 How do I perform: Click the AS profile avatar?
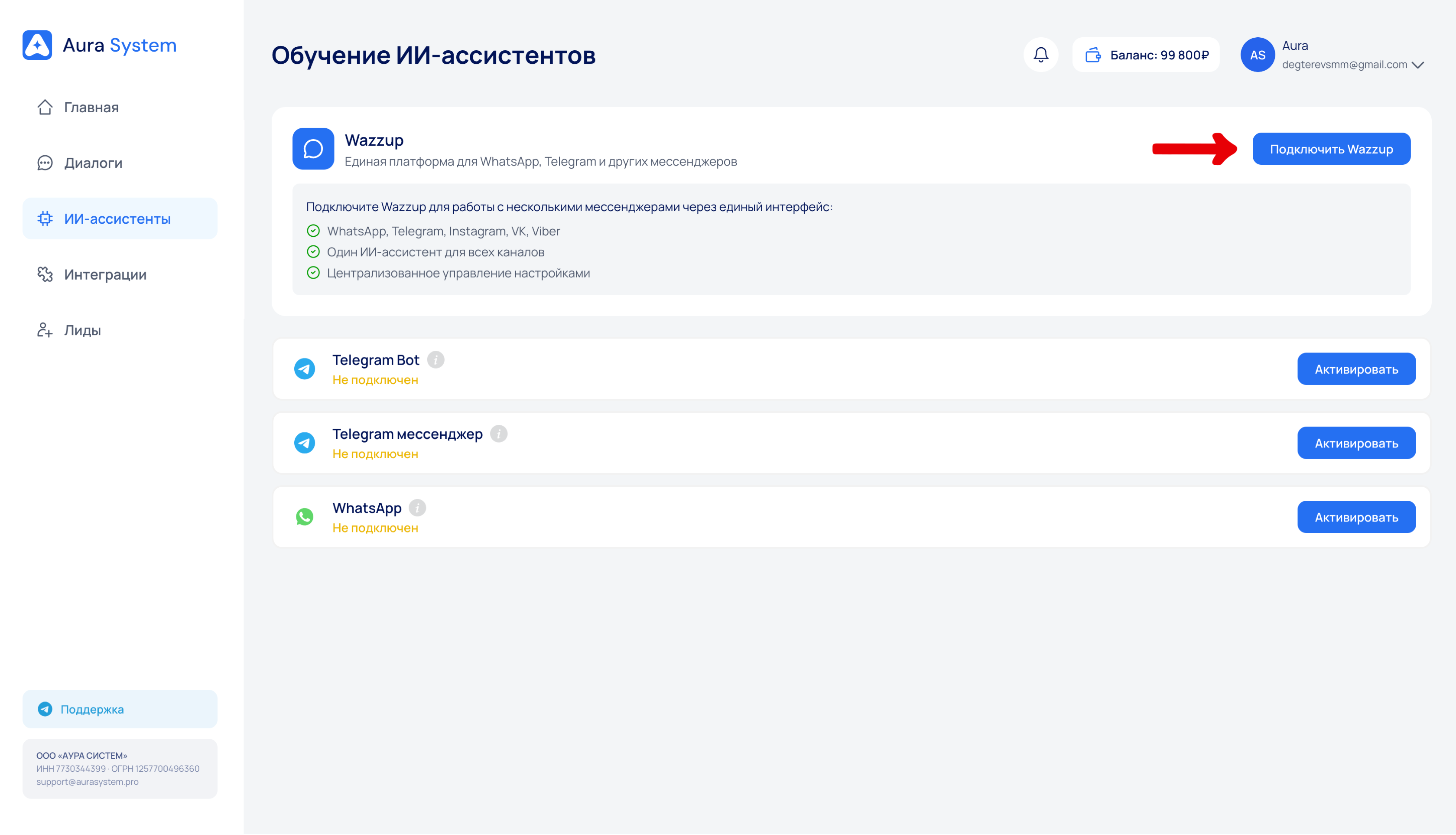click(x=1257, y=55)
